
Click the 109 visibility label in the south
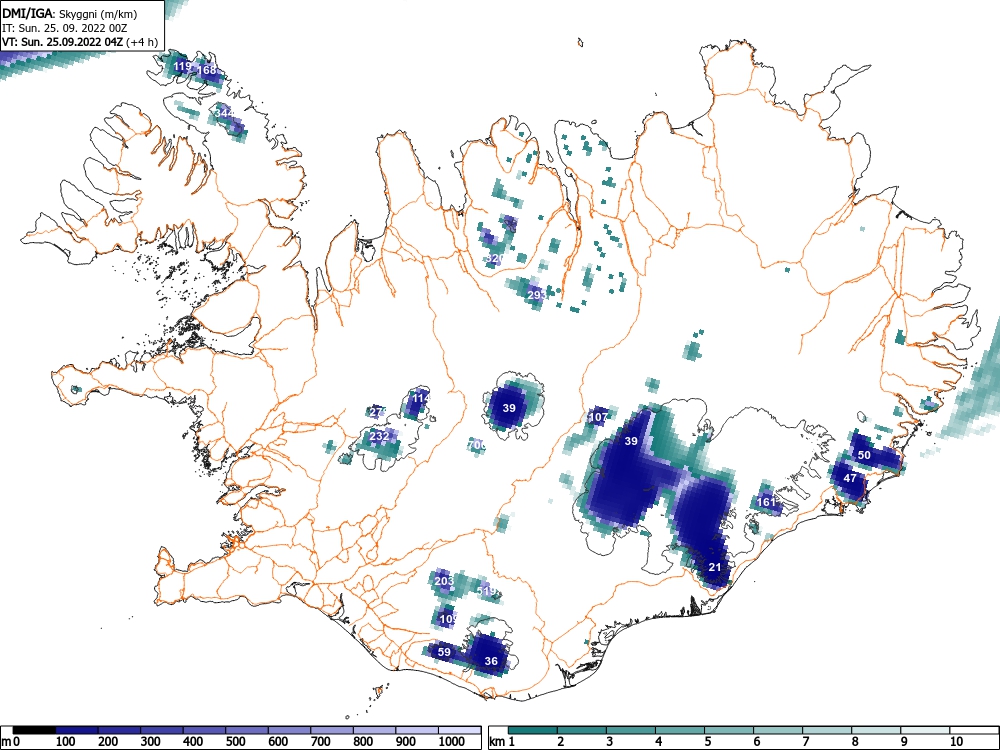click(x=448, y=619)
